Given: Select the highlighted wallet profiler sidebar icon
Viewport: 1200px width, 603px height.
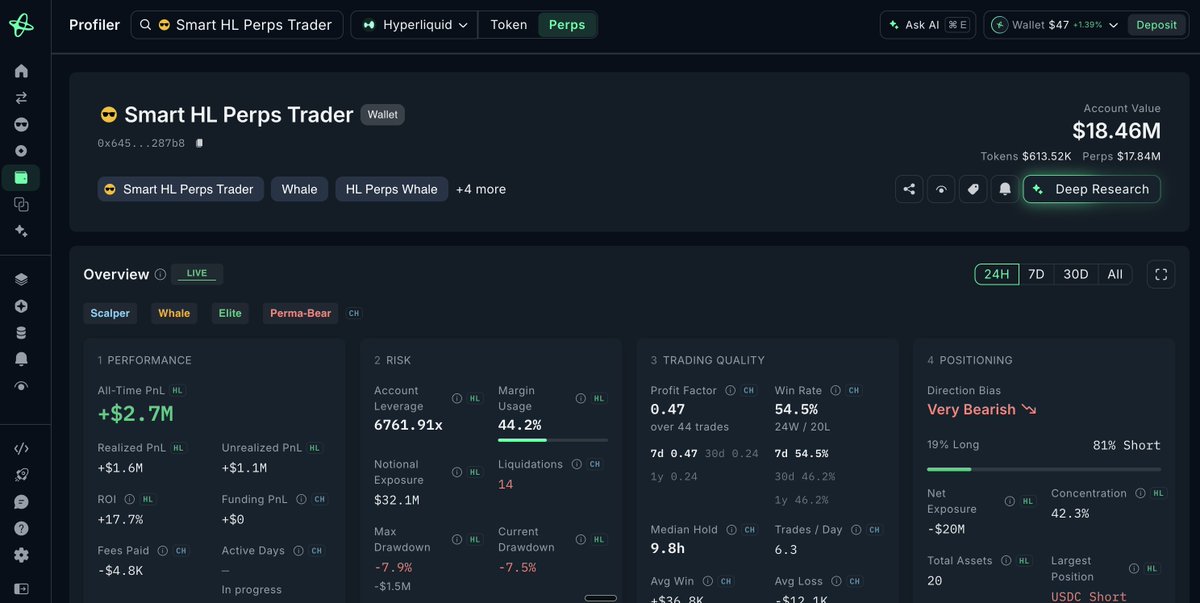Looking at the screenshot, I should [21, 178].
